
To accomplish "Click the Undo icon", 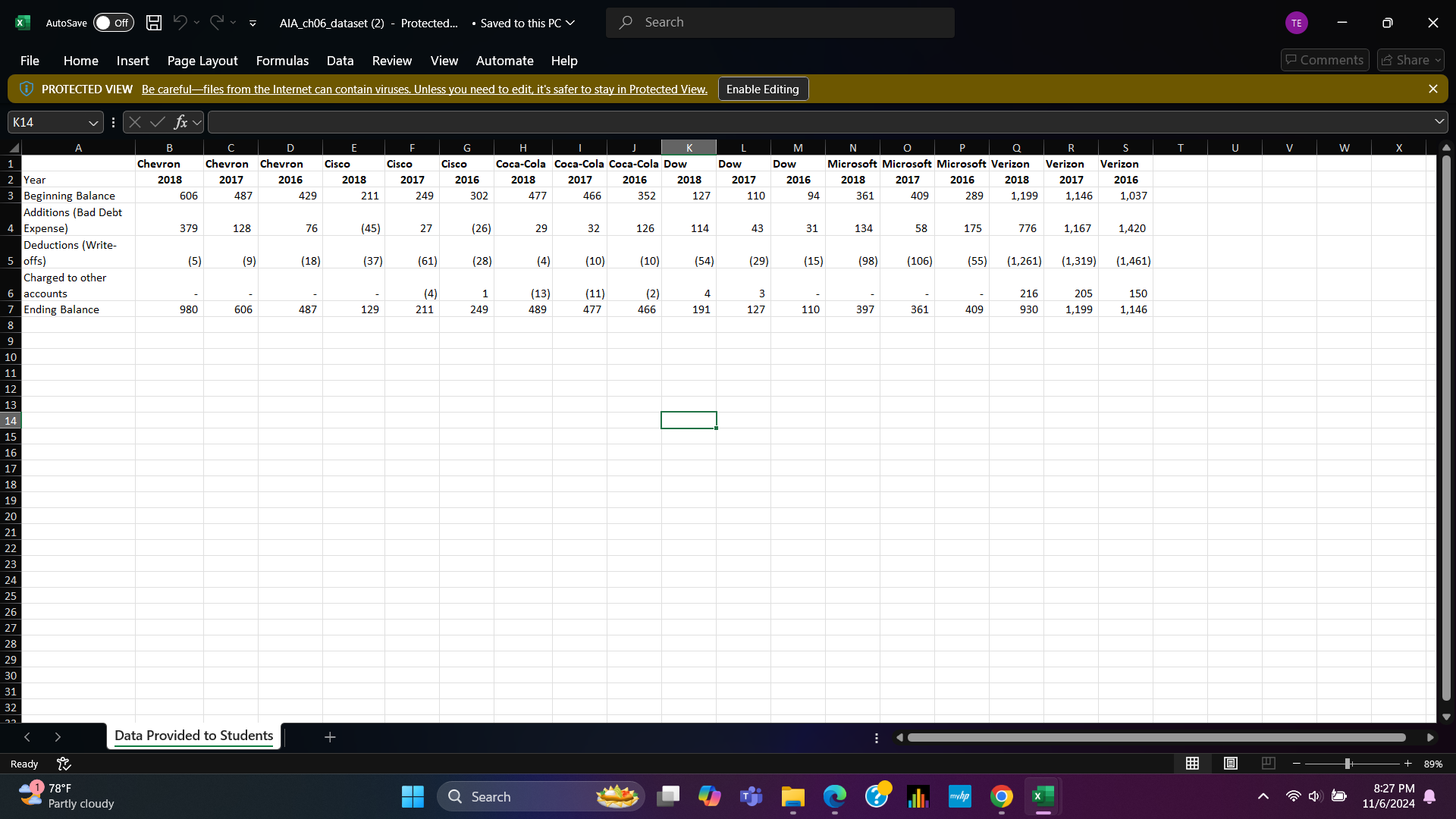I will pos(179,23).
